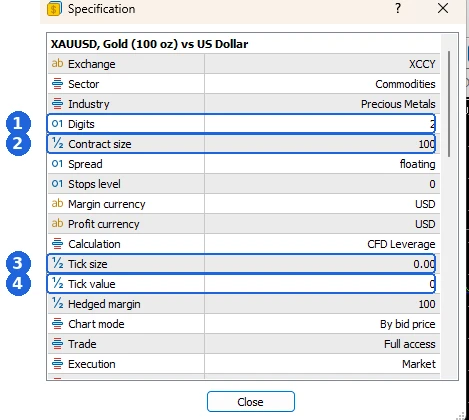469x420 pixels.
Task: Click the Execution row icon
Action: (57, 364)
